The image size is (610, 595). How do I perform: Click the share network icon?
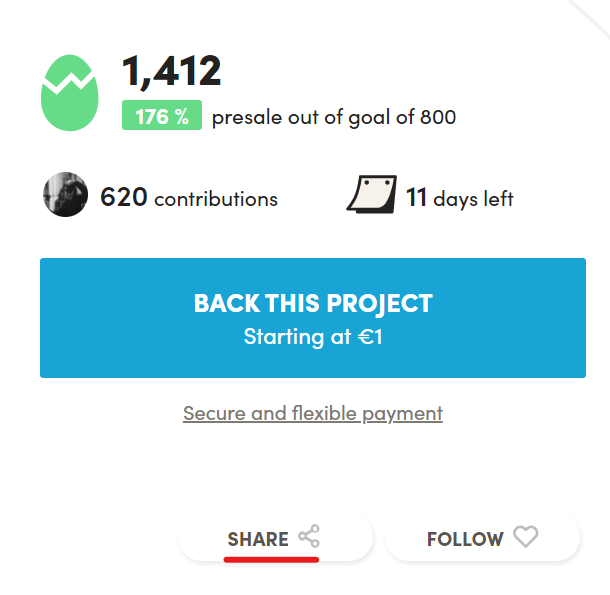point(309,536)
